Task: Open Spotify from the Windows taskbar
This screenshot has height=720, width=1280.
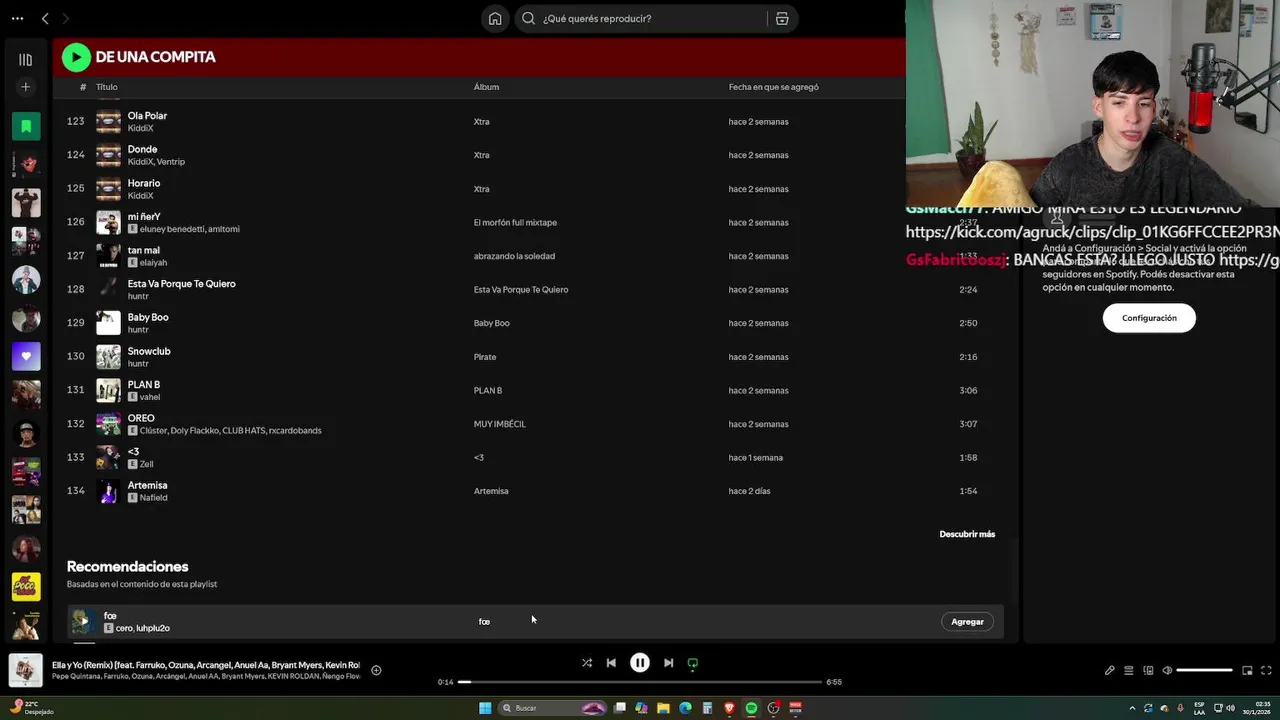Action: 751,708
